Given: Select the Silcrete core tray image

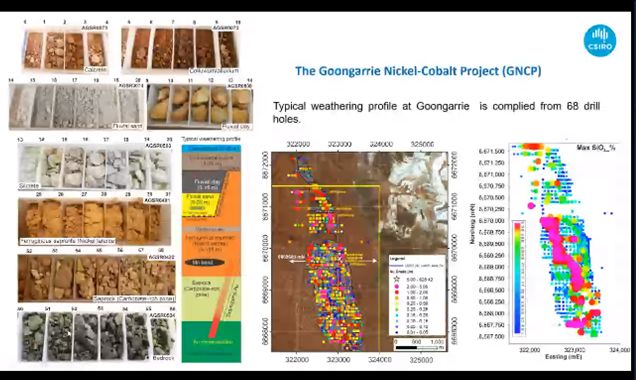Looking at the screenshot, I should tap(95, 165).
